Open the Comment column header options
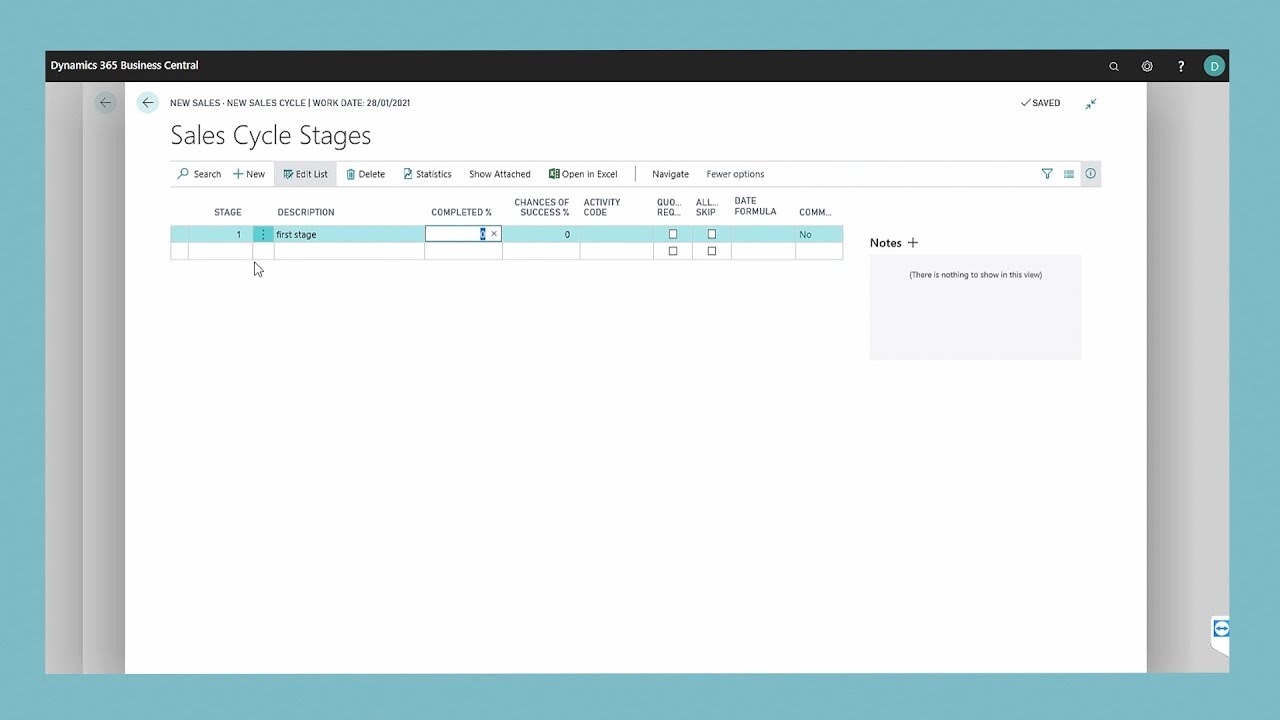1280x720 pixels. pos(815,212)
